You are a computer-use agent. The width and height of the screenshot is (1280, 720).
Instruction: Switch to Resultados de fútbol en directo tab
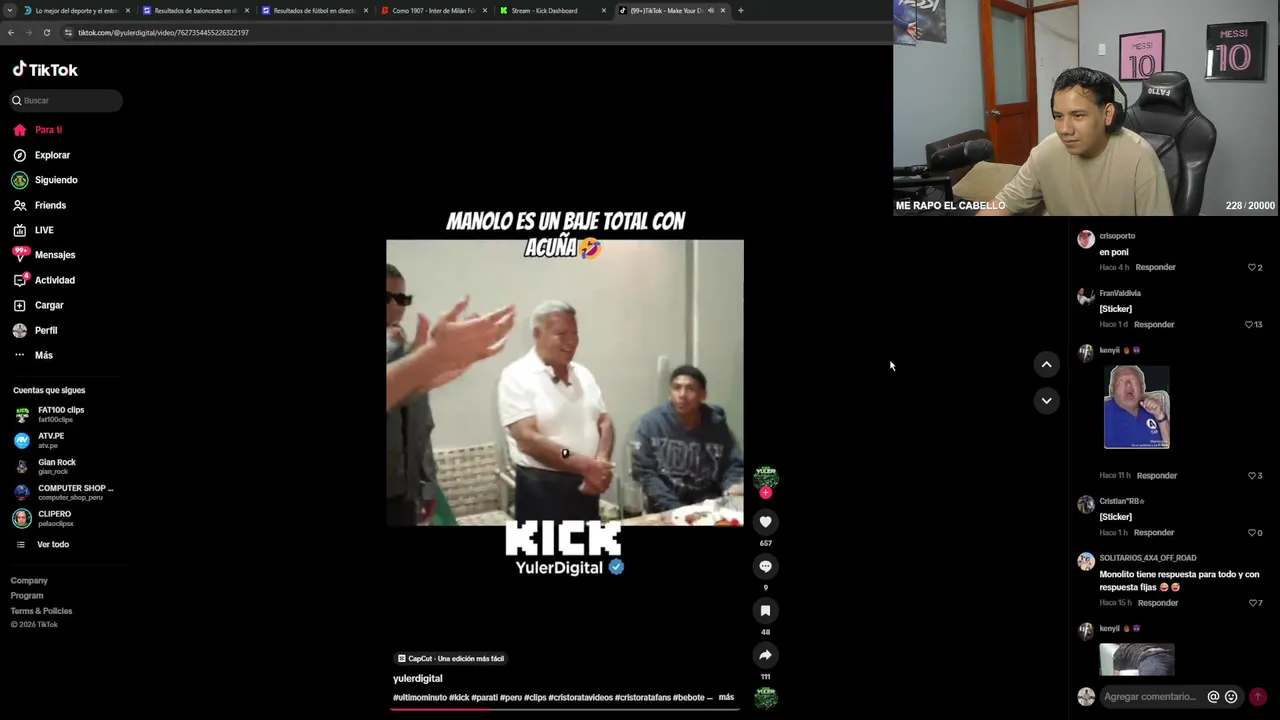(x=314, y=10)
